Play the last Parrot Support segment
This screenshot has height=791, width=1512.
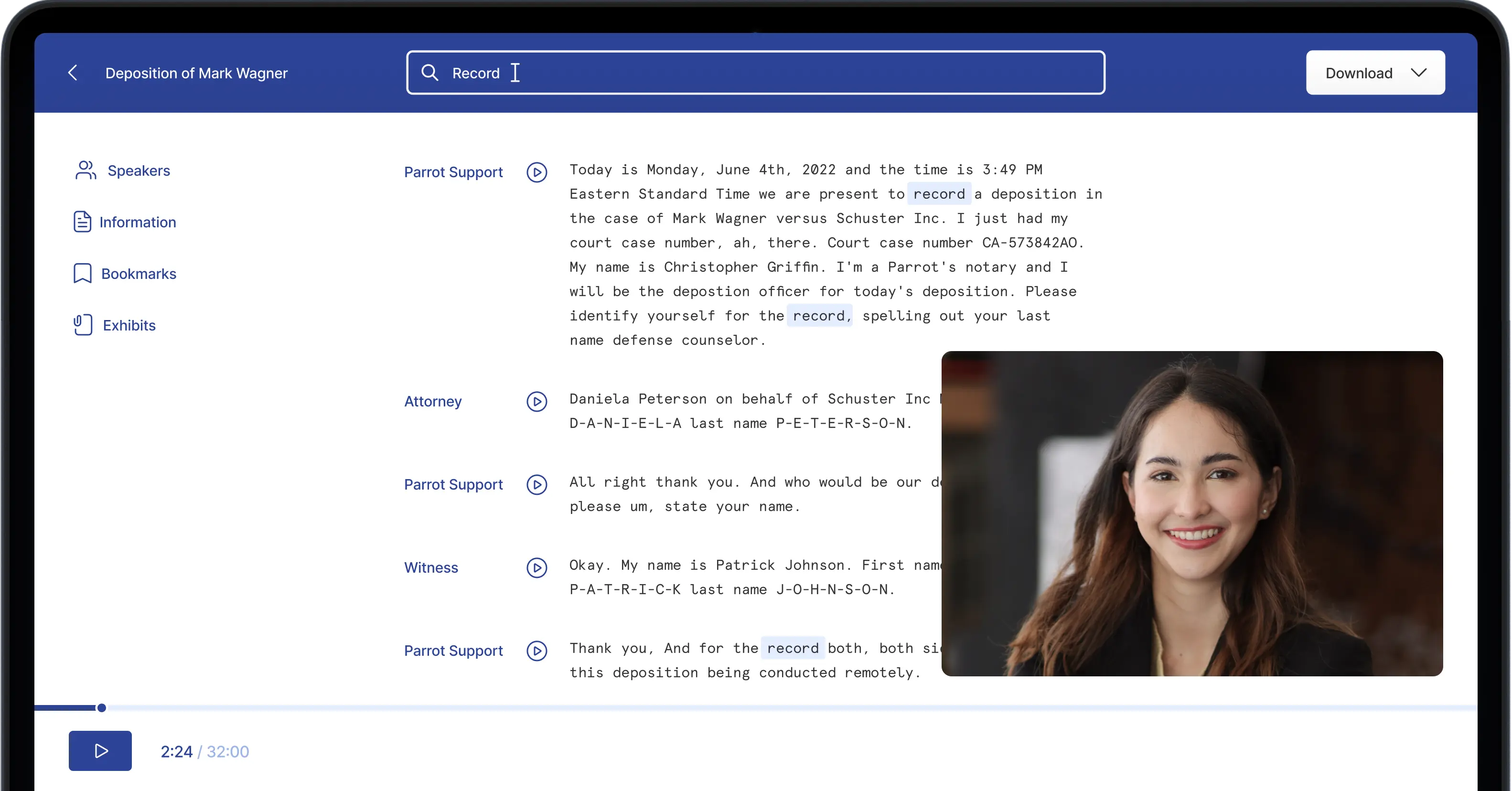click(536, 651)
